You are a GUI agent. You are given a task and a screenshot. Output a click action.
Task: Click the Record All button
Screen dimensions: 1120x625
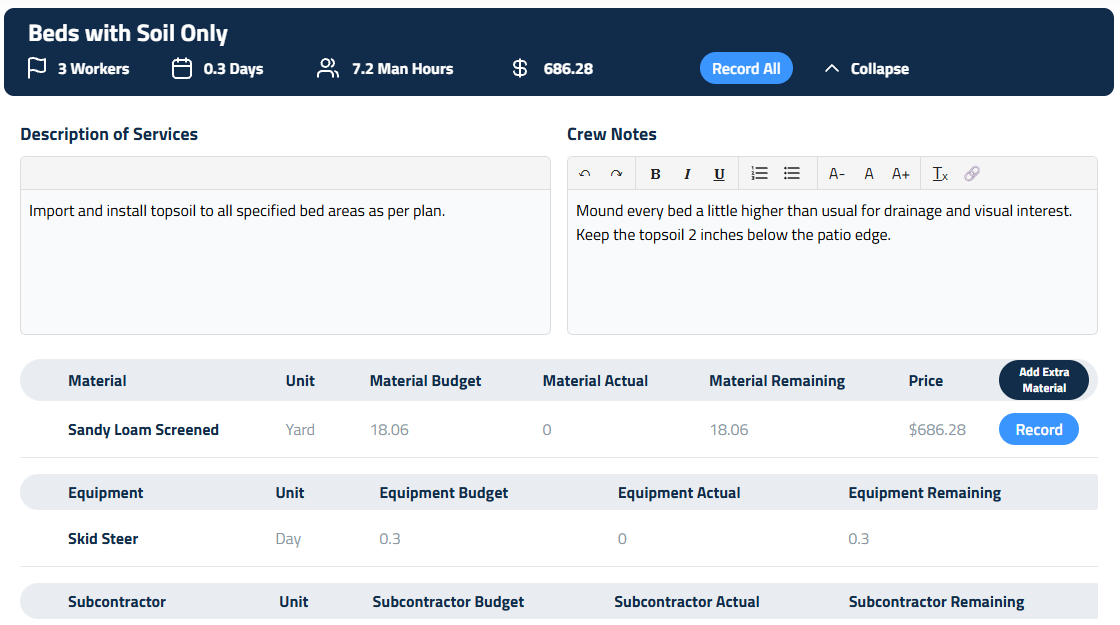(746, 69)
